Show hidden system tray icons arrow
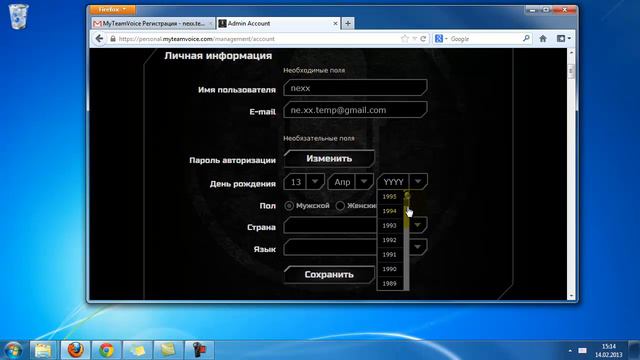The image size is (640, 360). [570, 351]
